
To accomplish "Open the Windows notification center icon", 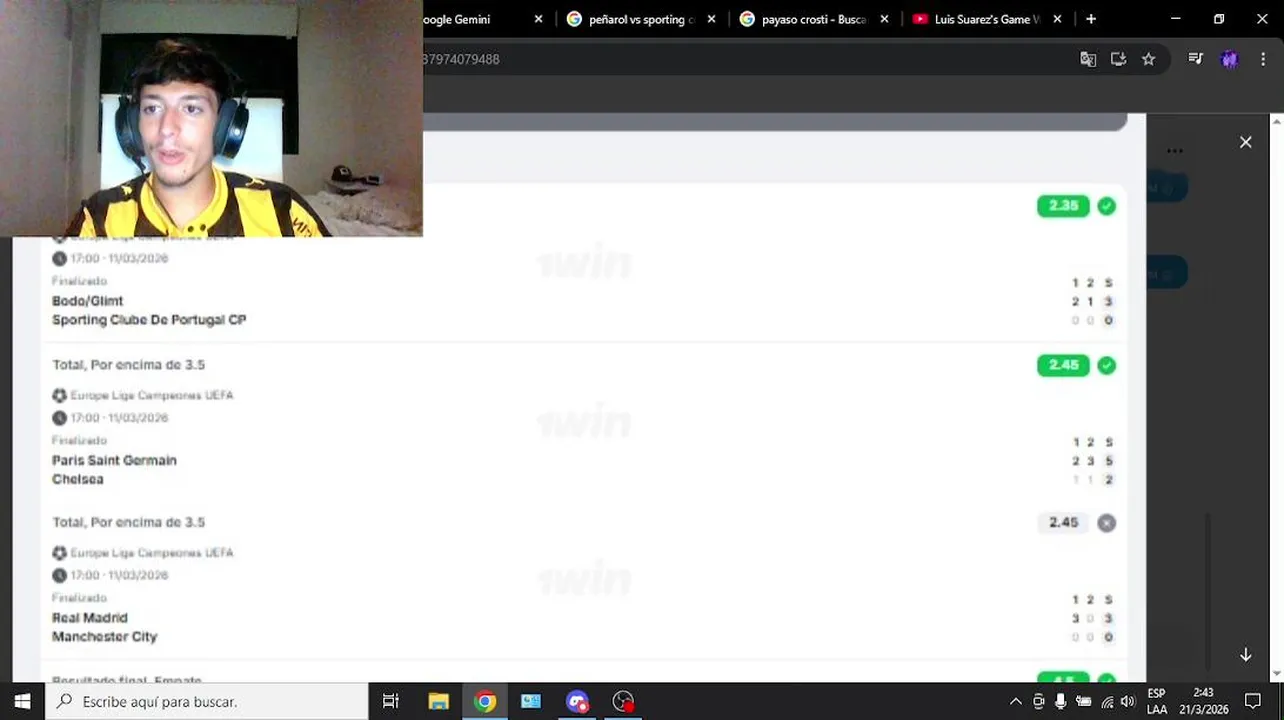I will 1253,701.
